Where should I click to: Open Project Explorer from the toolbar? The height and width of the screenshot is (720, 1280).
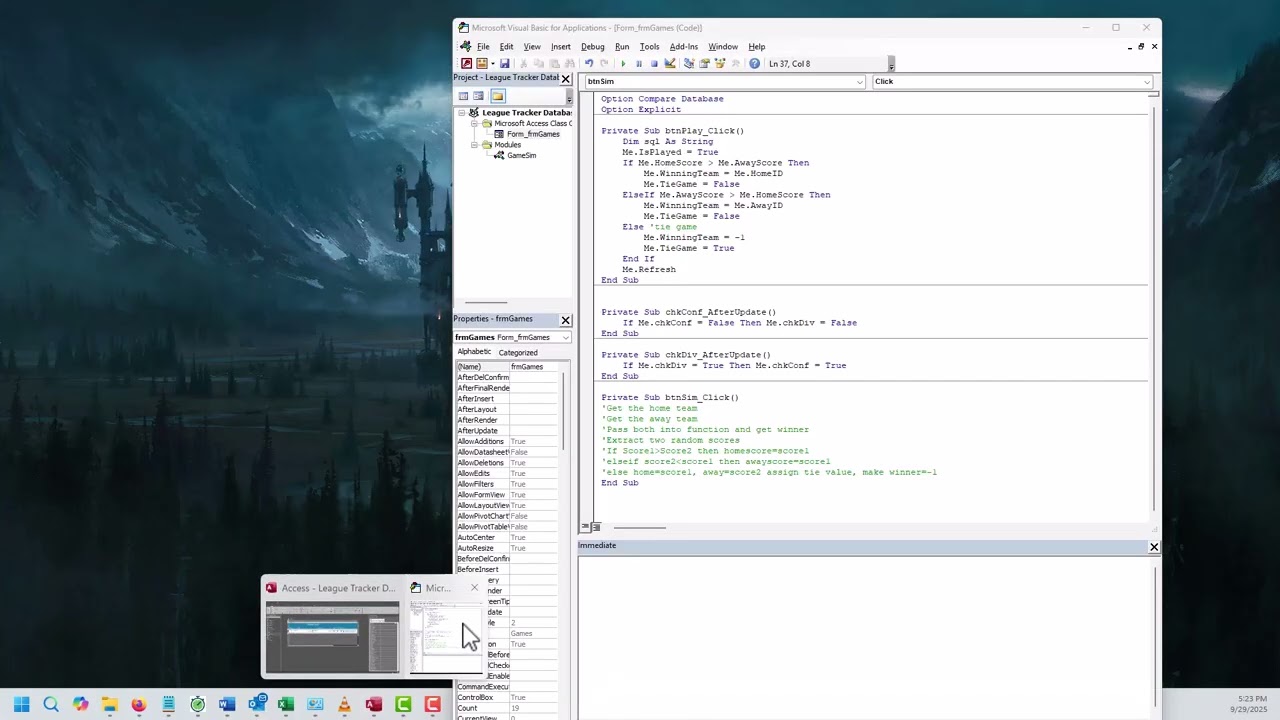[x=689, y=64]
